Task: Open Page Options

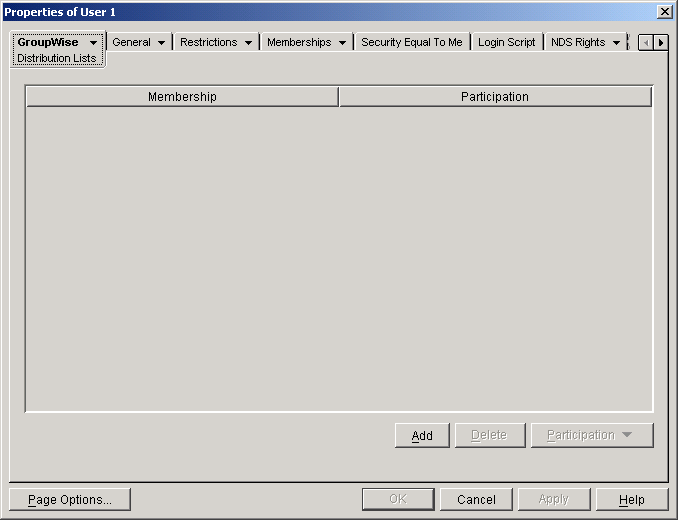Action: 70,499
